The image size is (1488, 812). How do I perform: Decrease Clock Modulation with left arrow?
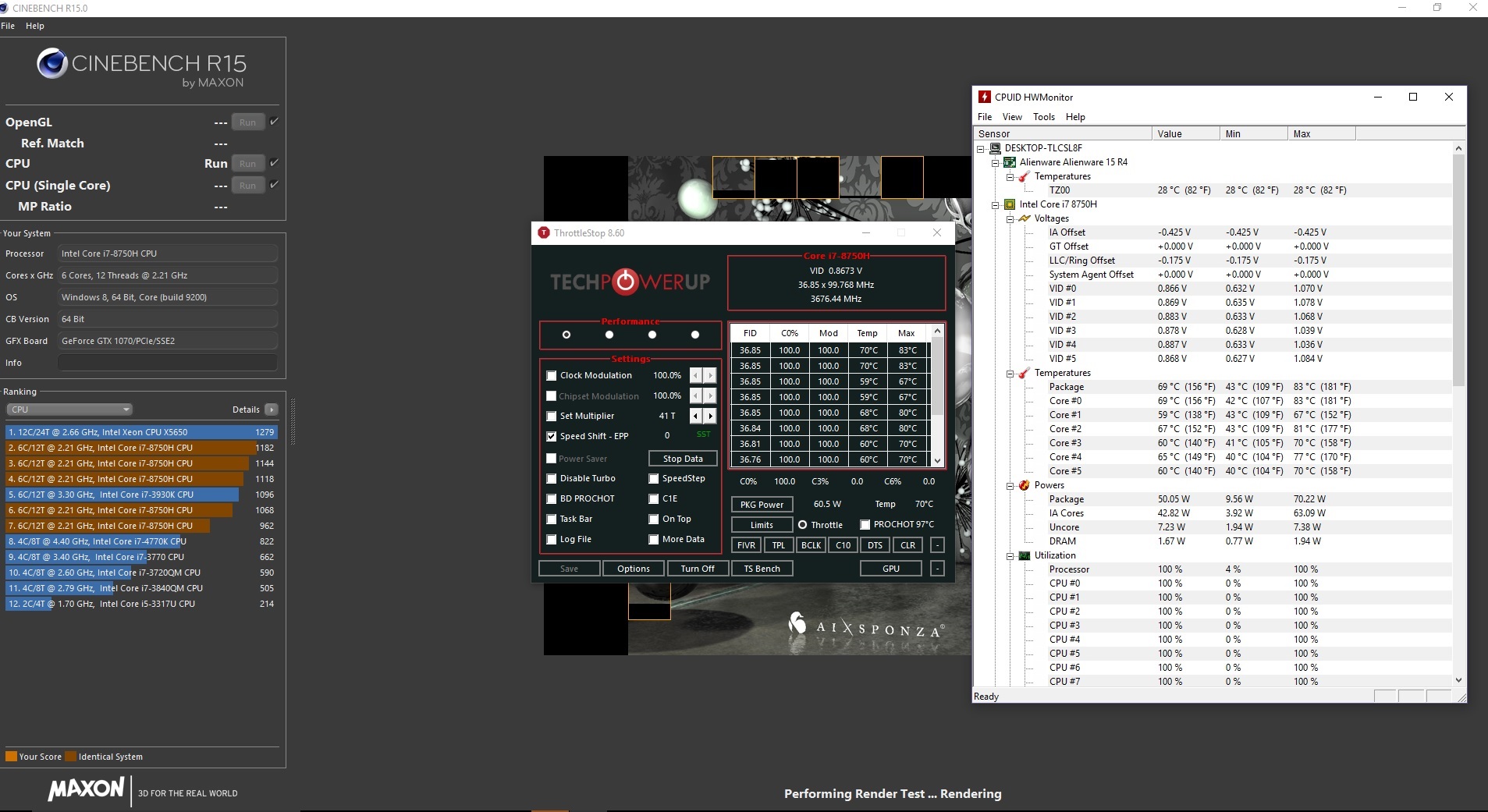tap(696, 375)
